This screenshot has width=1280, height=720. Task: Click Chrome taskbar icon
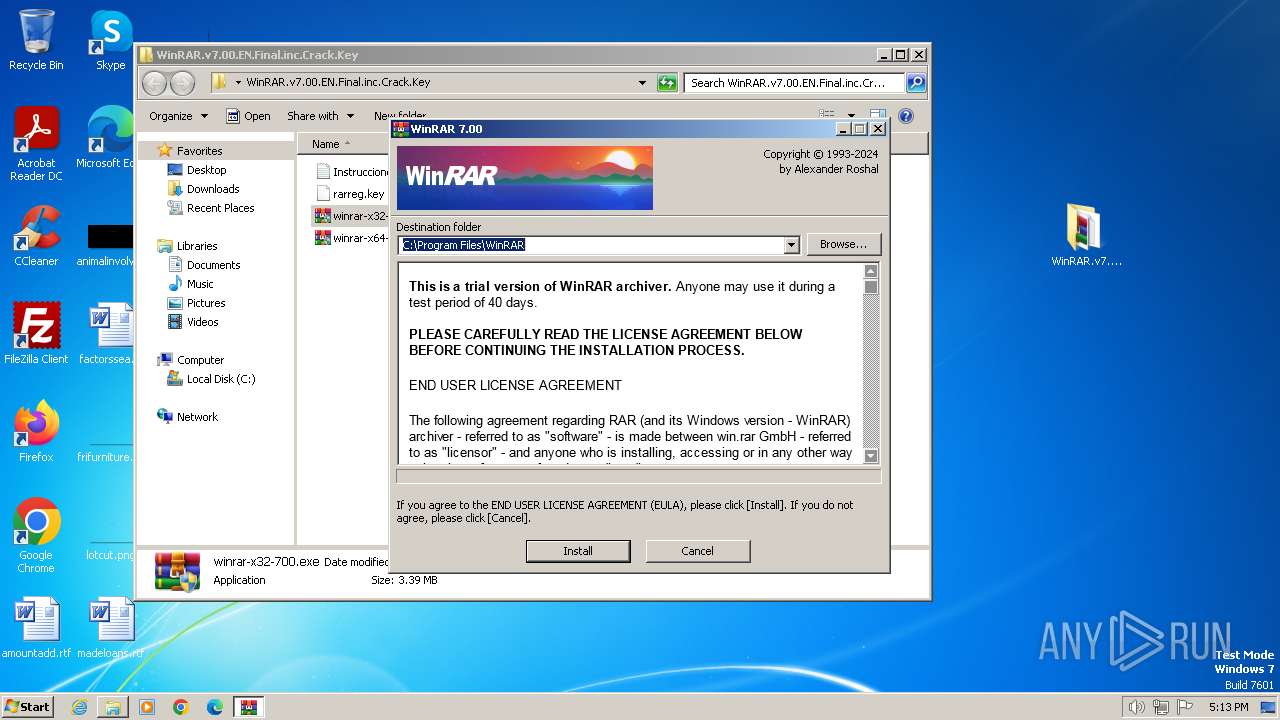click(x=181, y=707)
